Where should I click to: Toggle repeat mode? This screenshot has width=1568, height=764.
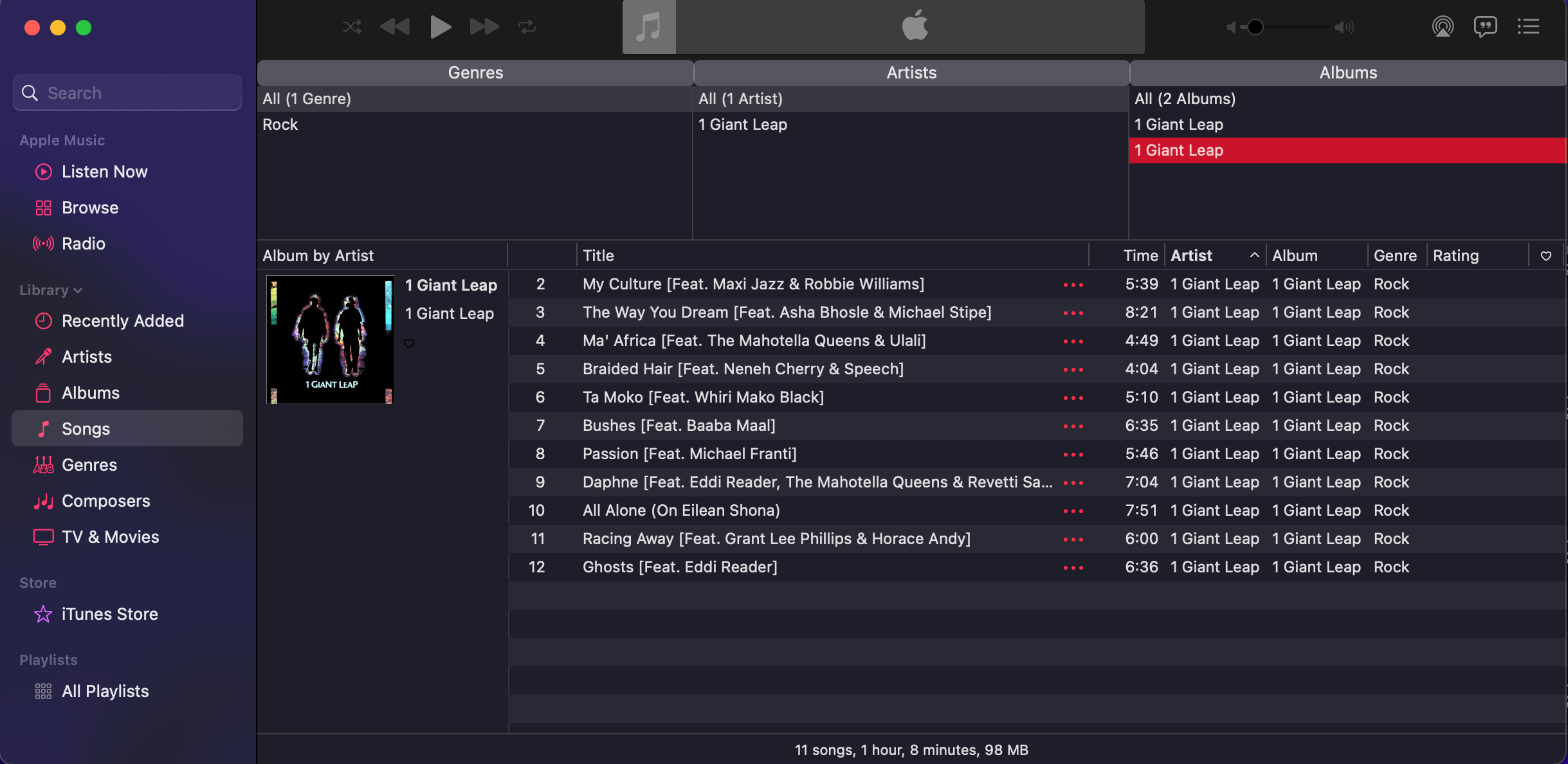(527, 26)
